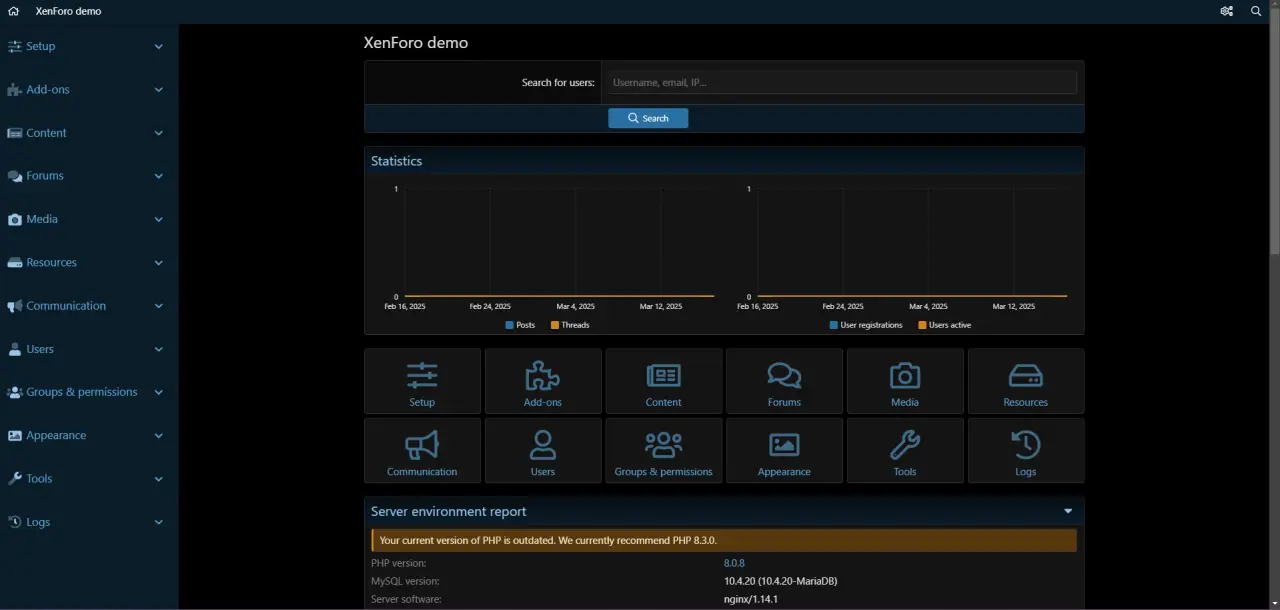Image resolution: width=1280 pixels, height=610 pixels.
Task: Click the XenForo demo link in top bar
Action: [68, 11]
